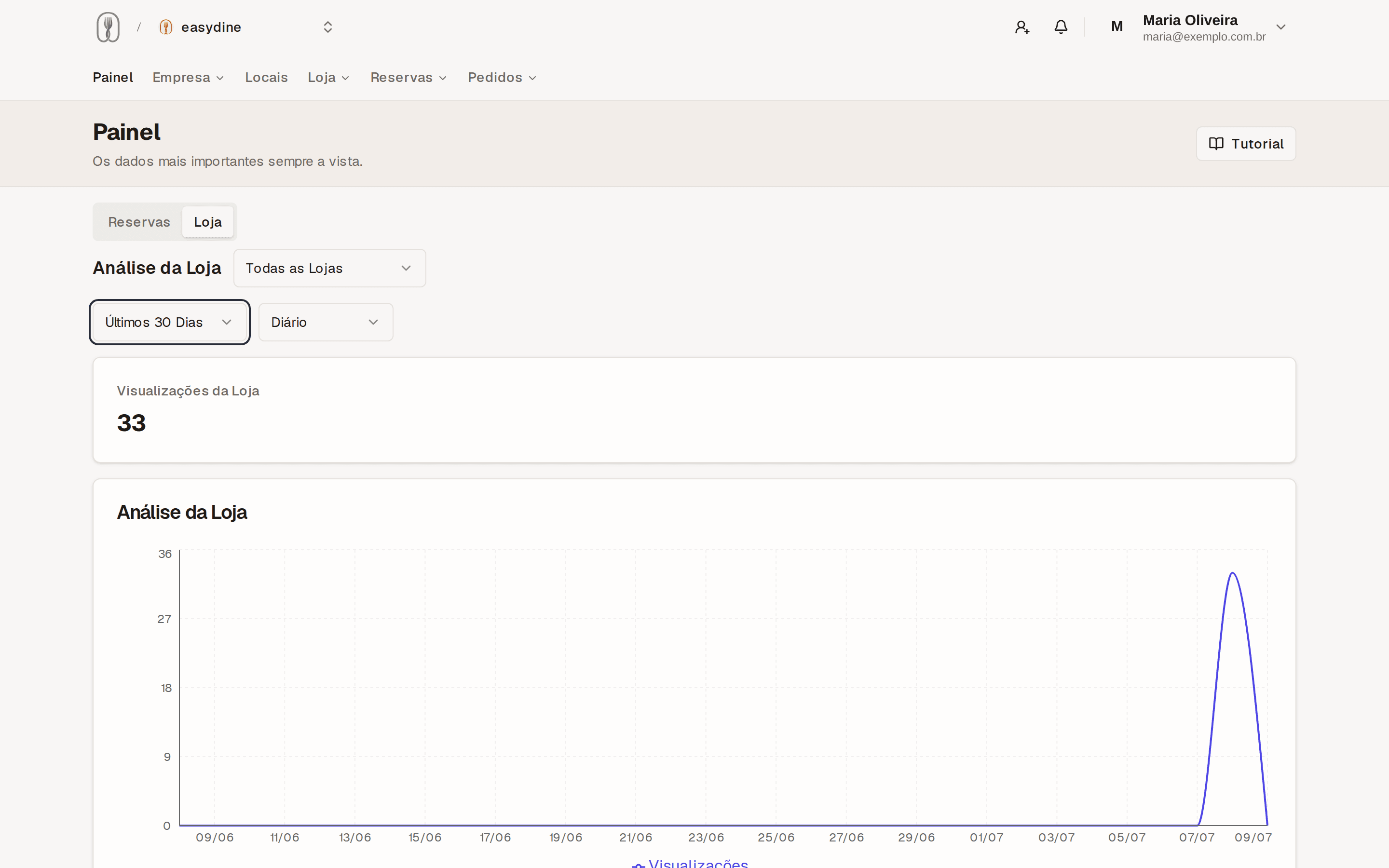1389x868 pixels.
Task: Select the Loja tab
Action: 208,222
